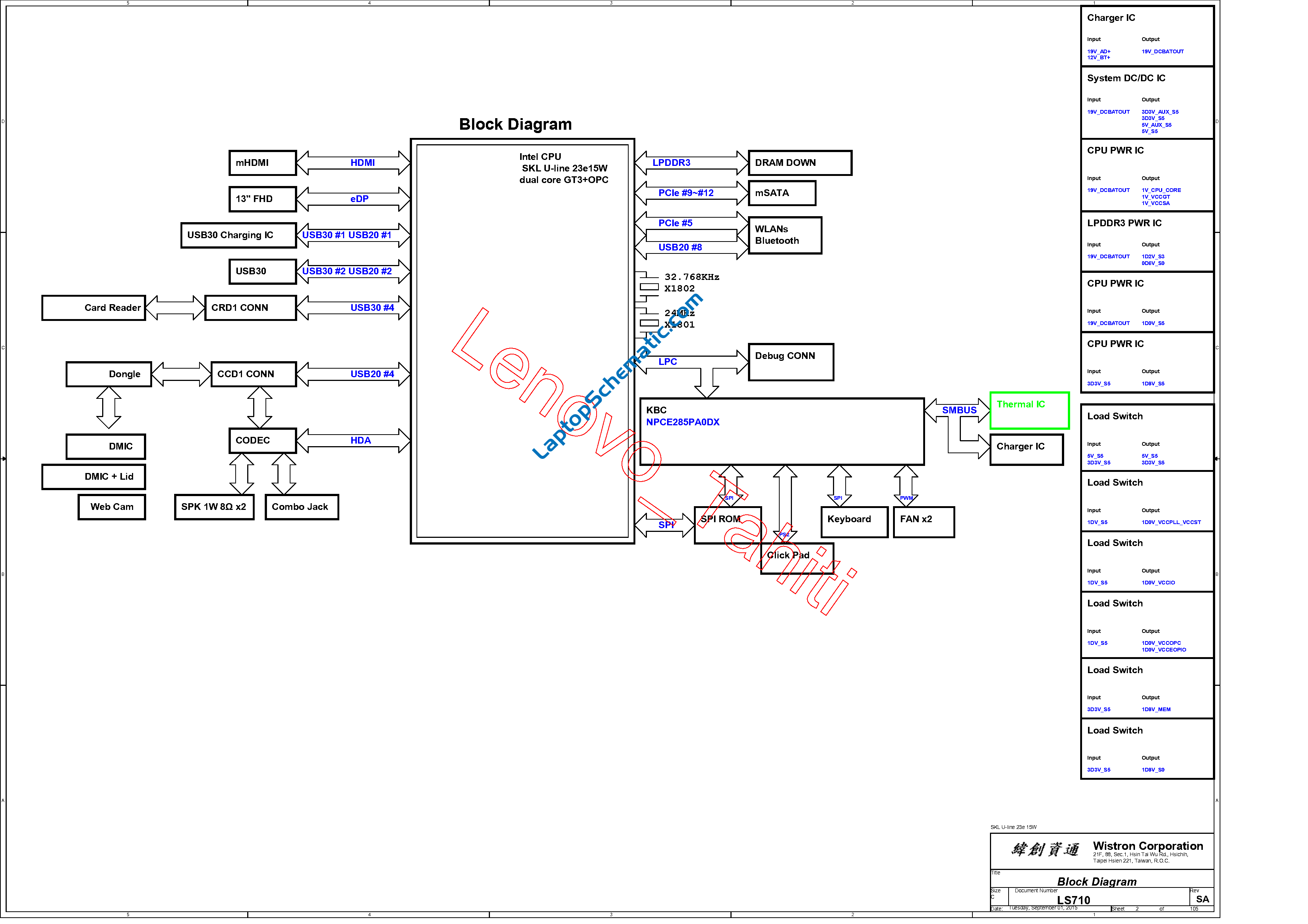The image size is (1308, 924).
Task: Select the 'PCIe #9~#12' bus label
Action: coord(686,193)
